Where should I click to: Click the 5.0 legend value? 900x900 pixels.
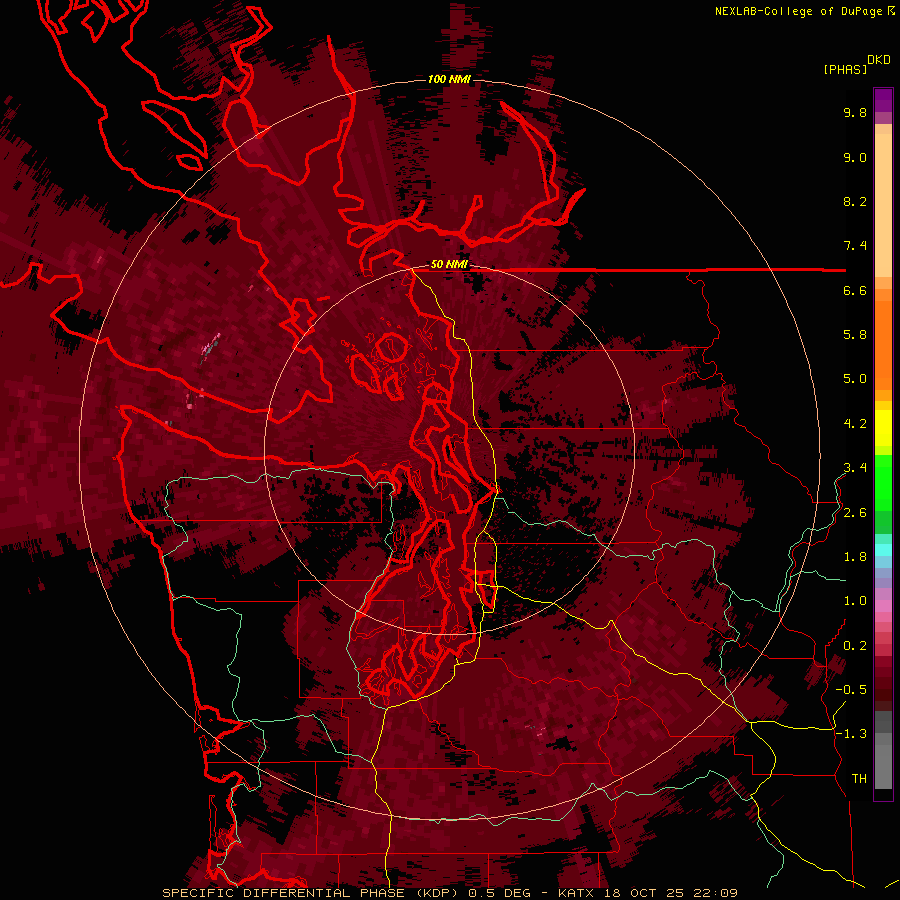855,379
